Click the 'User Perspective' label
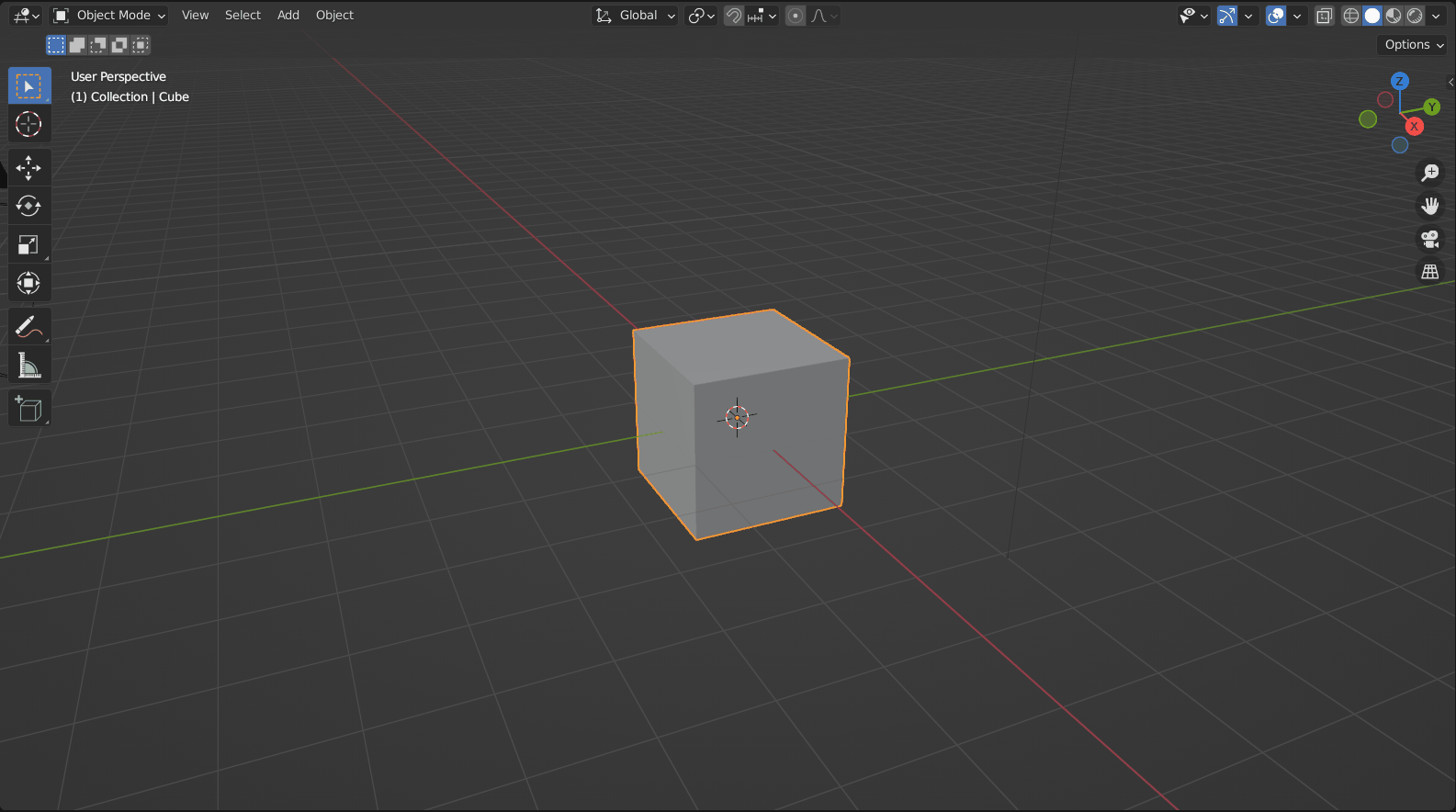The height and width of the screenshot is (812, 1456). pyautogui.click(x=119, y=77)
